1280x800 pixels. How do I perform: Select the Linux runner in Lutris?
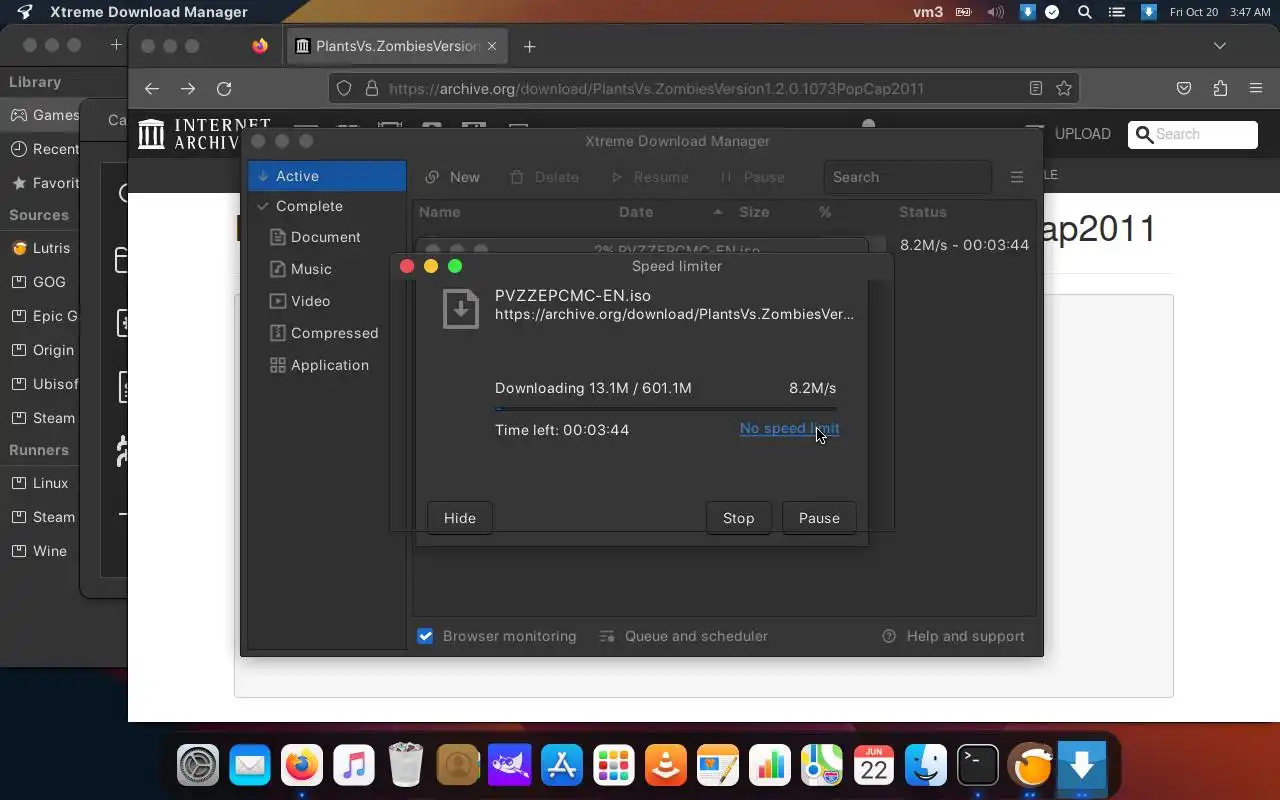(x=40, y=483)
